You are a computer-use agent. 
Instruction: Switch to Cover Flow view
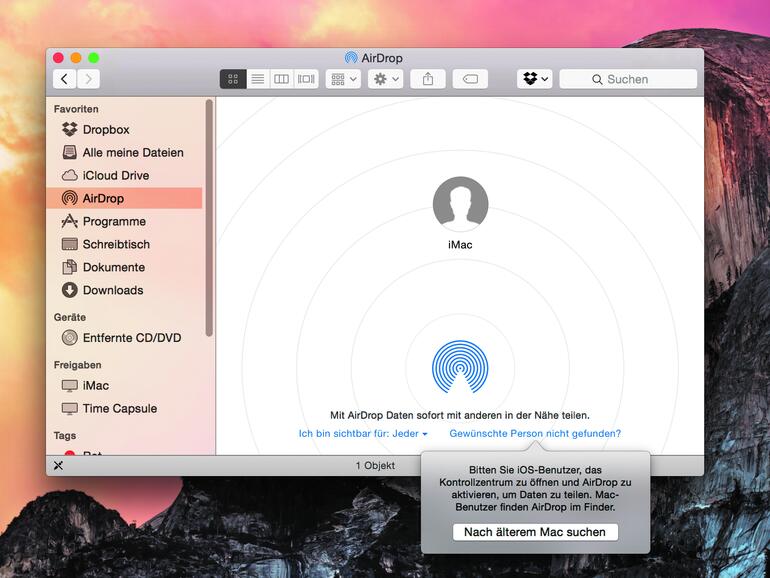(306, 79)
